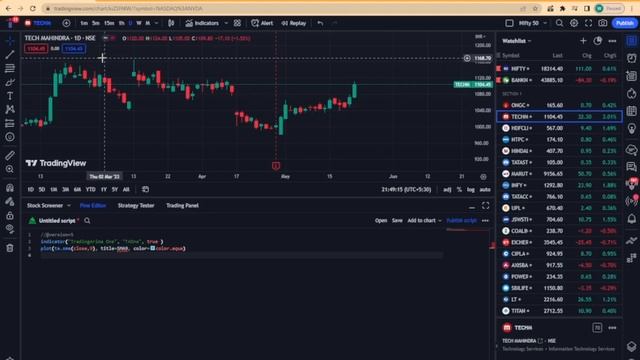This screenshot has height=360, width=640.
Task: Select the ONGC row in watchlist
Action: pyautogui.click(x=560, y=105)
